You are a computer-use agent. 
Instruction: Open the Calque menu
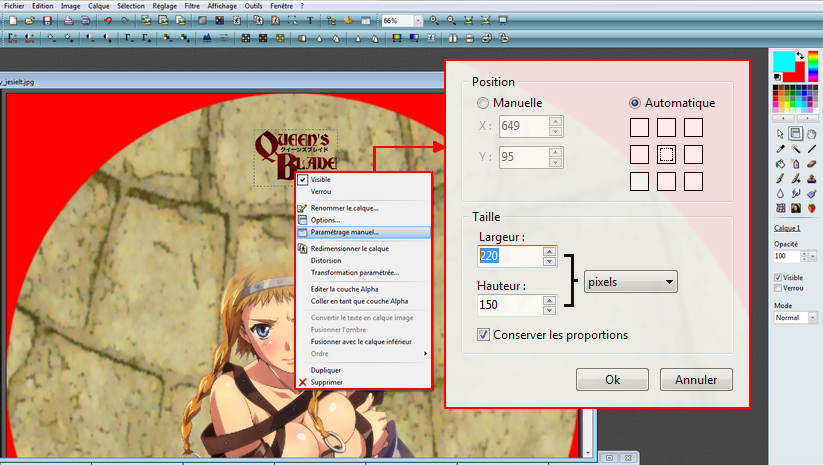point(99,6)
